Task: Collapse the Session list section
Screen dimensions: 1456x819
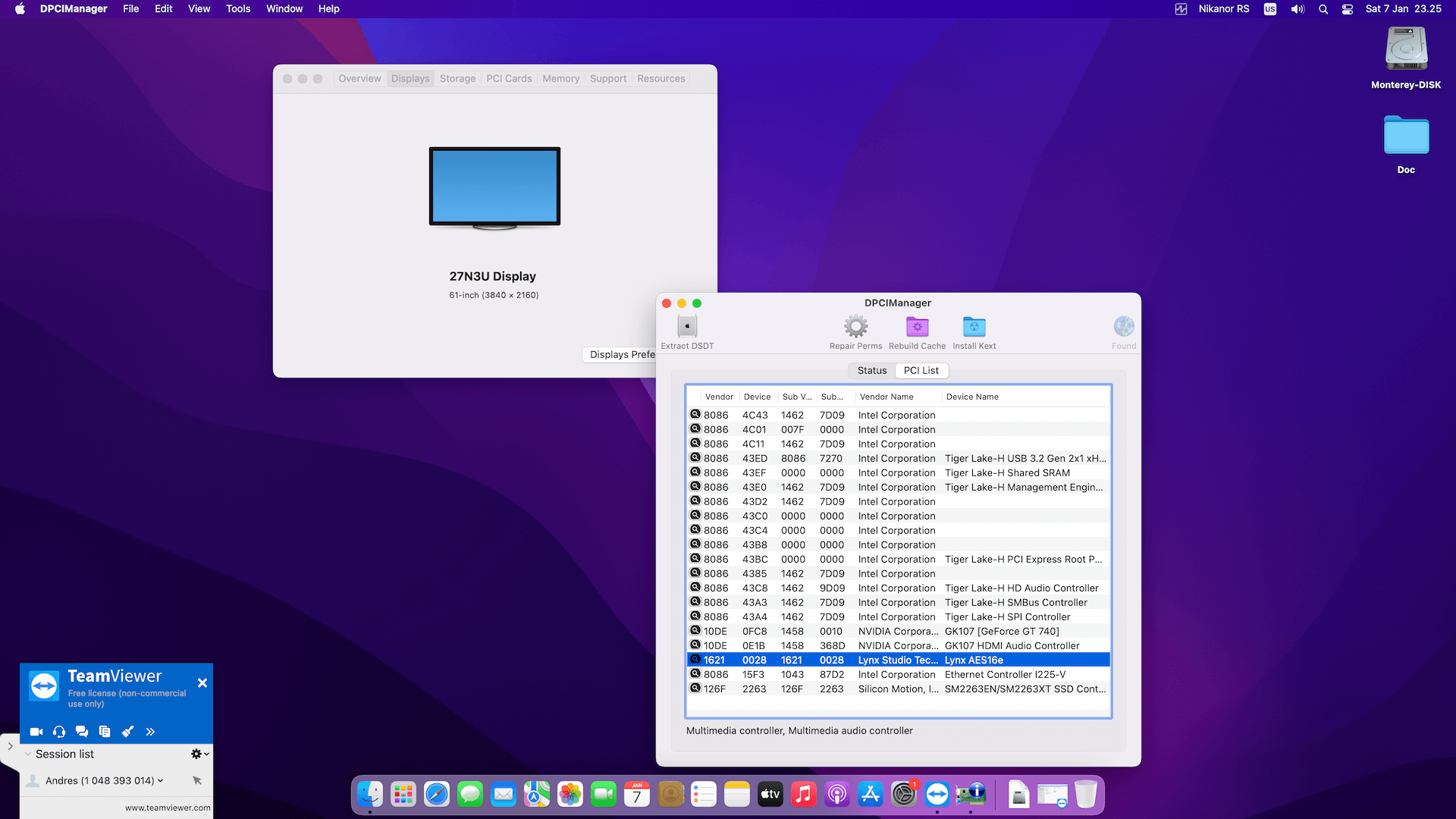Action: pos(28,755)
